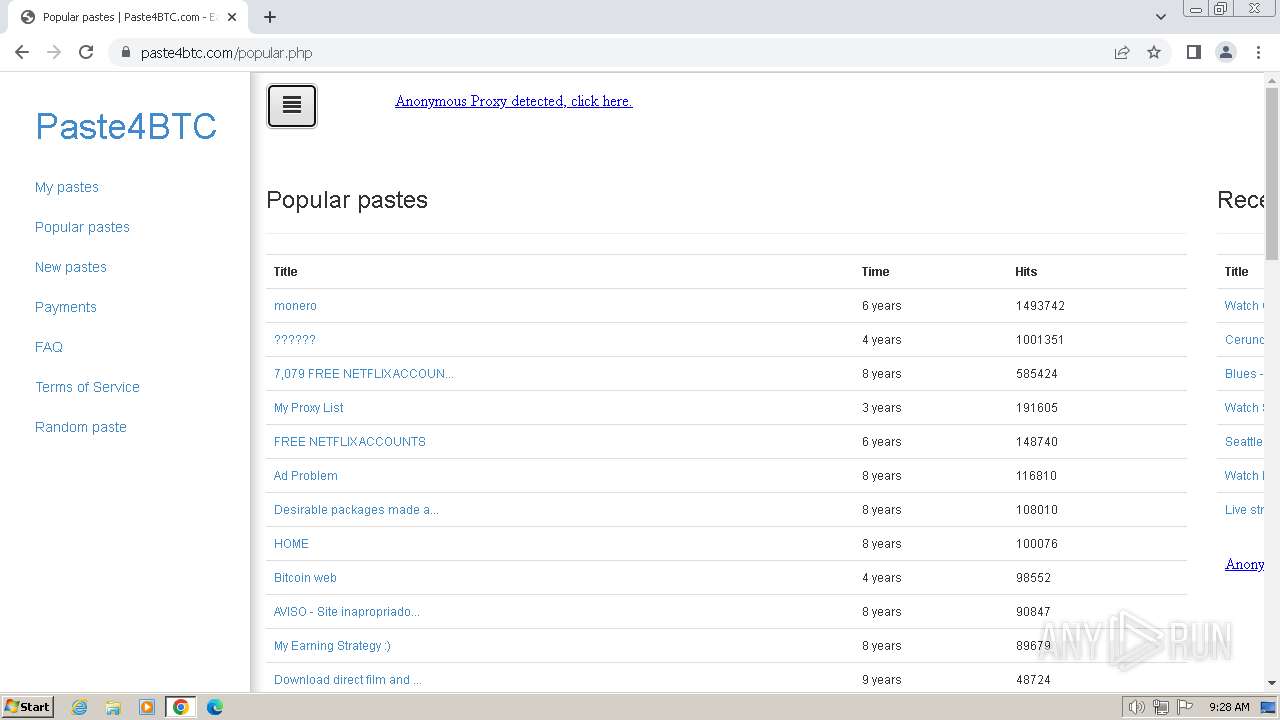1280x720 pixels.
Task: Open a new browser tab with plus
Action: 270,16
